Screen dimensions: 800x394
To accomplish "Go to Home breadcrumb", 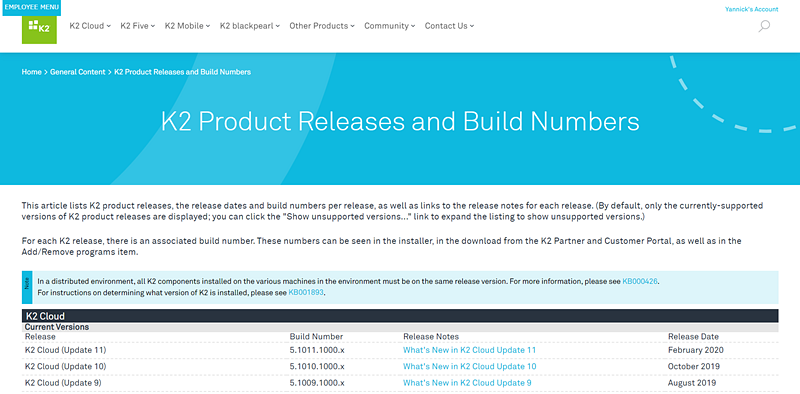I will pyautogui.click(x=32, y=72).
